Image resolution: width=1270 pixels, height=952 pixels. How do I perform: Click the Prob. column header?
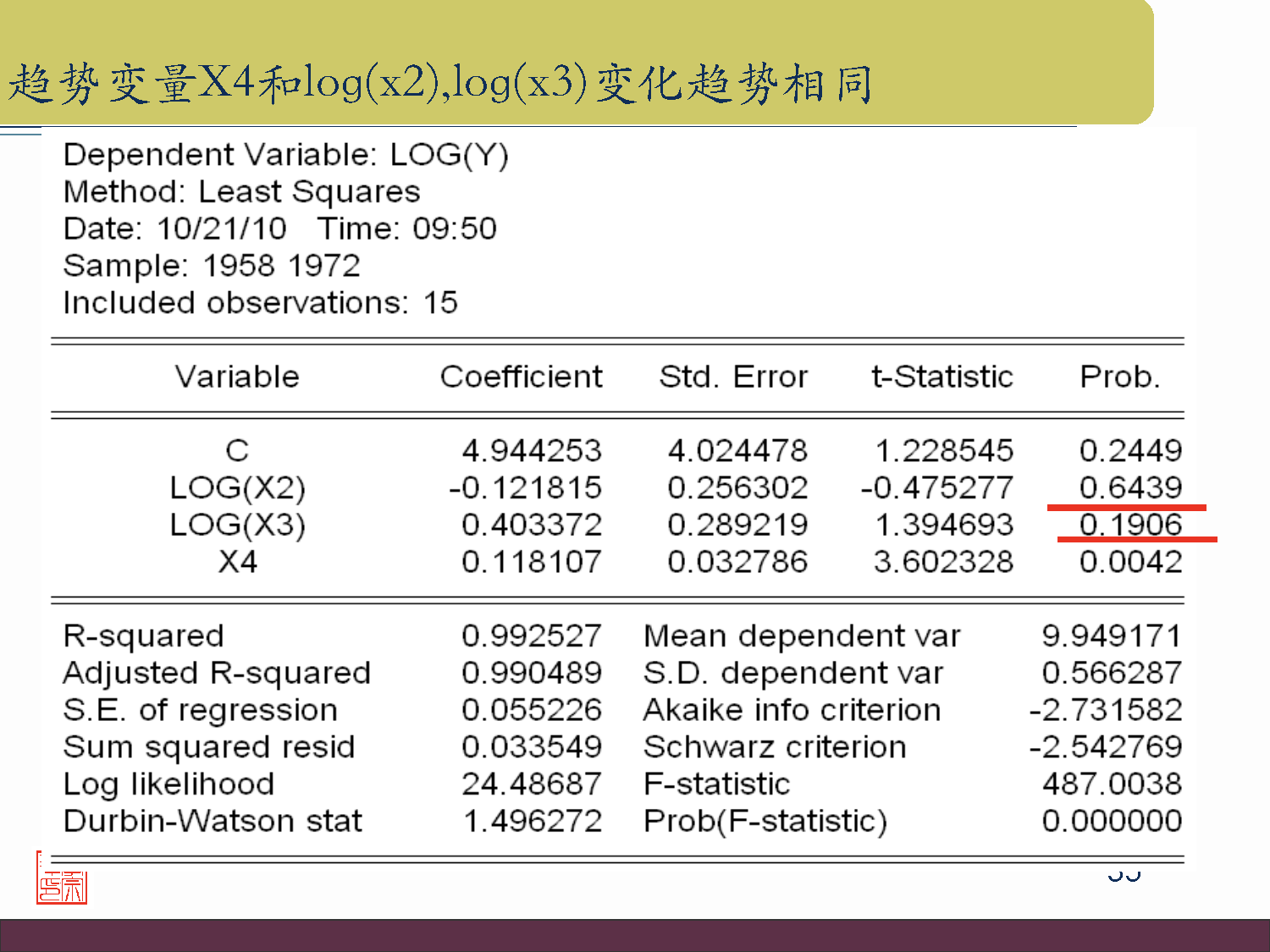[1119, 377]
